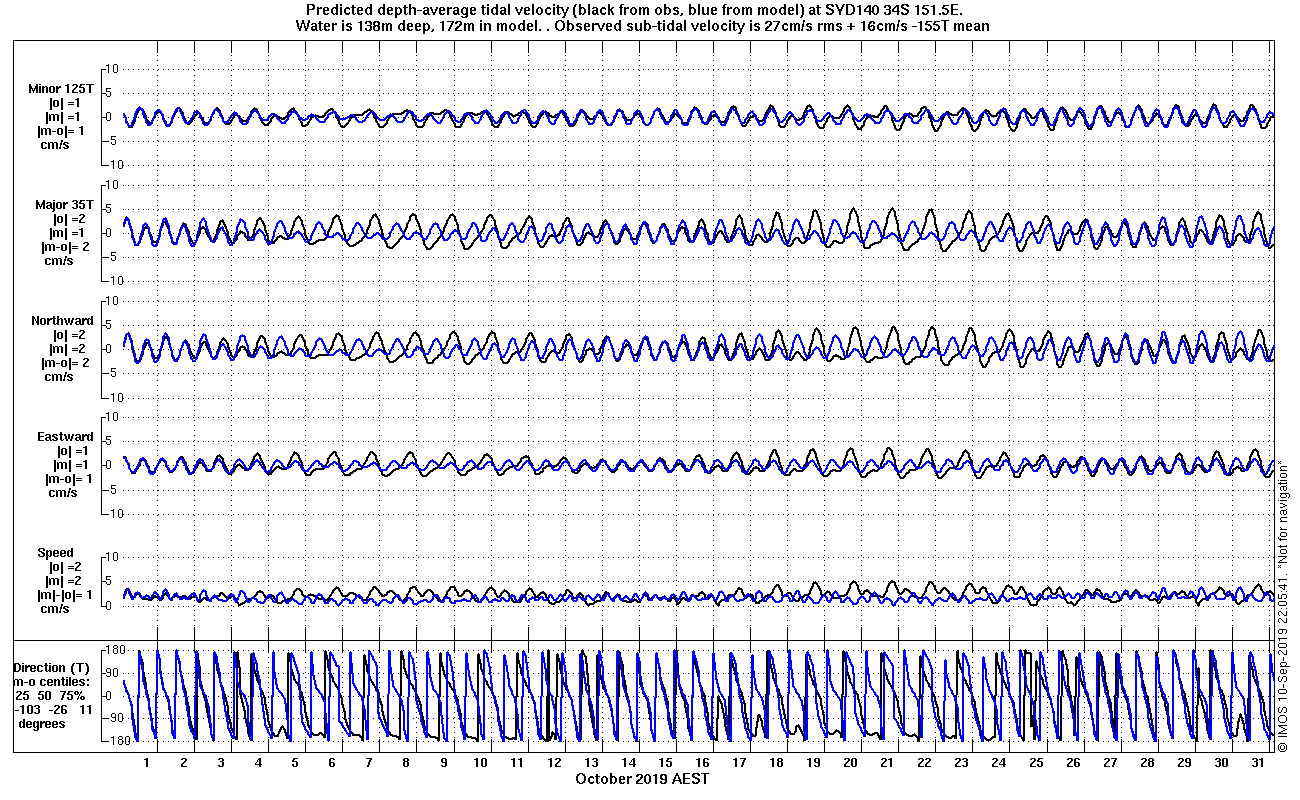Click the '25 50 75%' centile header
The width and height of the screenshot is (1300, 800).
(49, 695)
